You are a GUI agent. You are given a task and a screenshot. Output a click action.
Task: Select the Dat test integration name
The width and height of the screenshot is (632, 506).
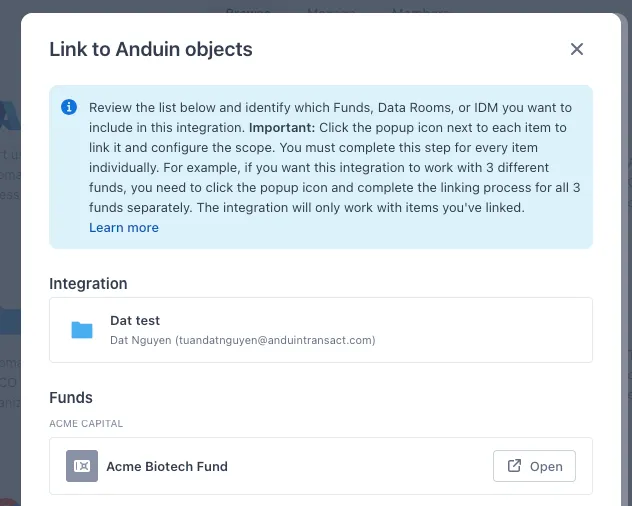(x=135, y=321)
